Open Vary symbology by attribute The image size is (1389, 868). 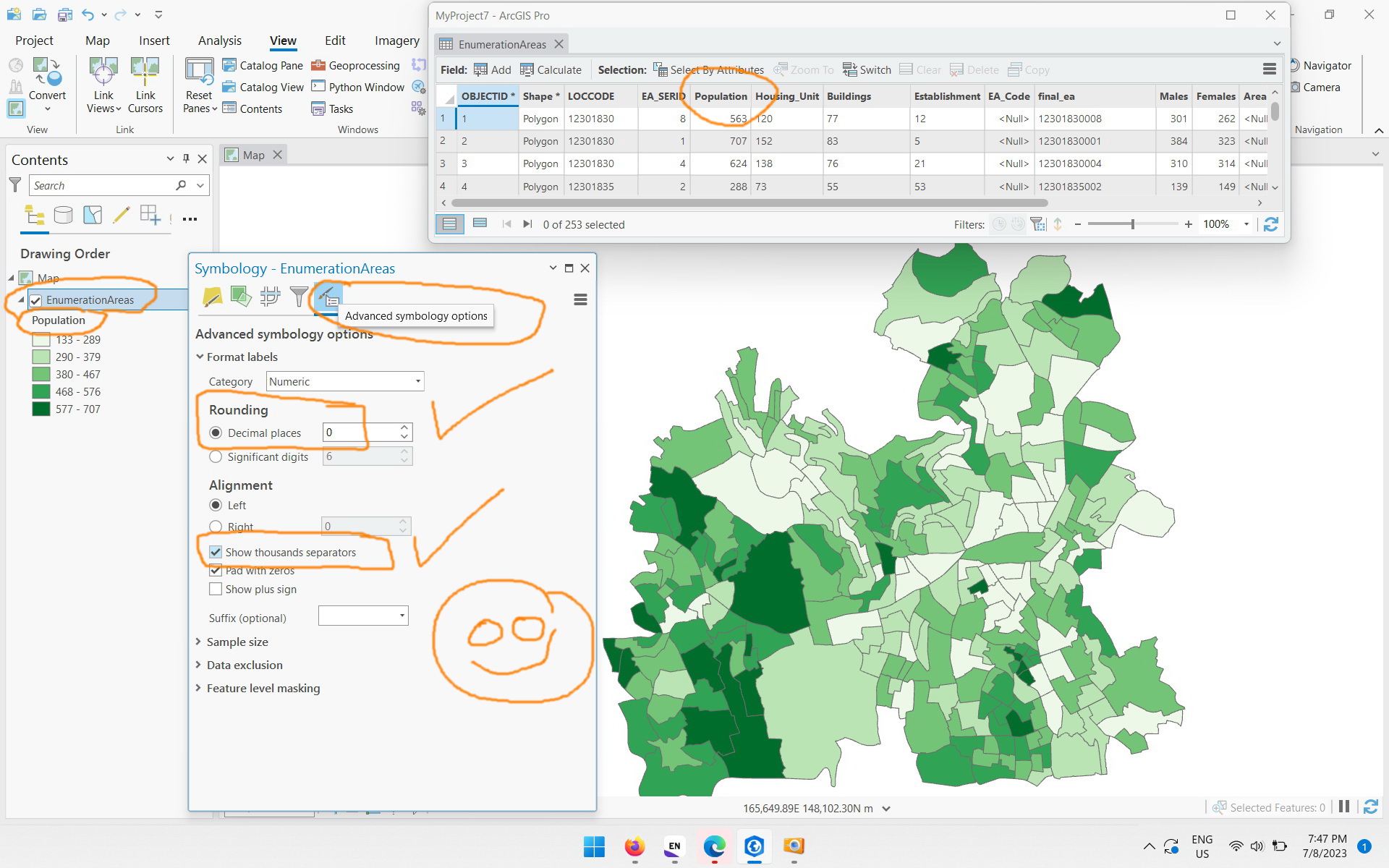coord(242,297)
